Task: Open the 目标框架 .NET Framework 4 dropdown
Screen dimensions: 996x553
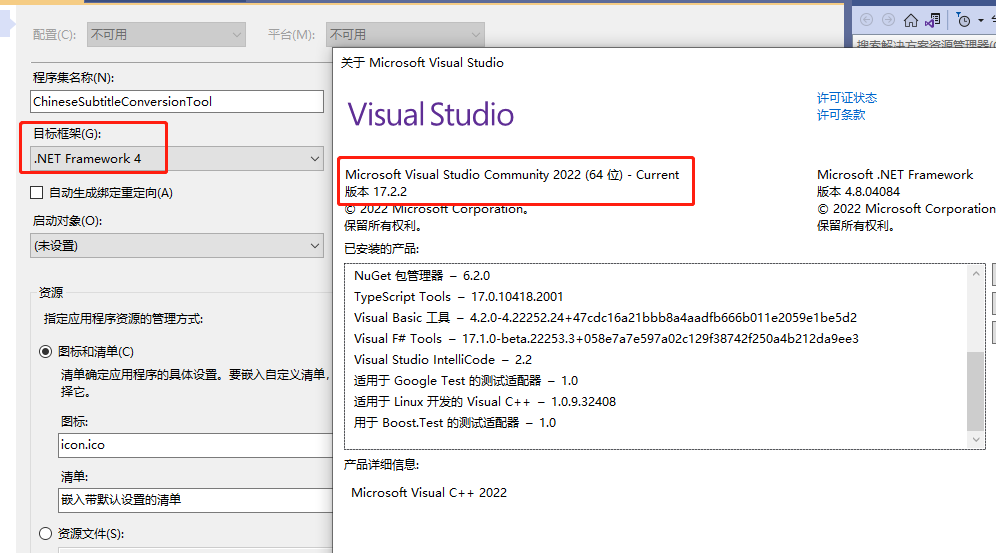Action: coord(177,159)
